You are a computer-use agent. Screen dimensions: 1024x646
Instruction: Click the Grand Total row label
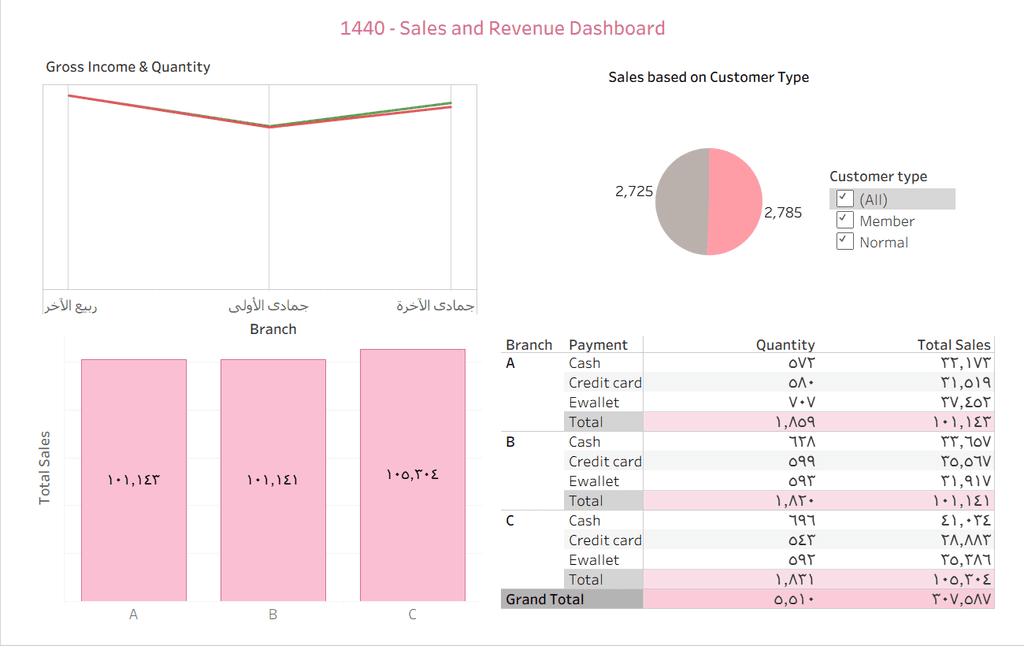545,599
